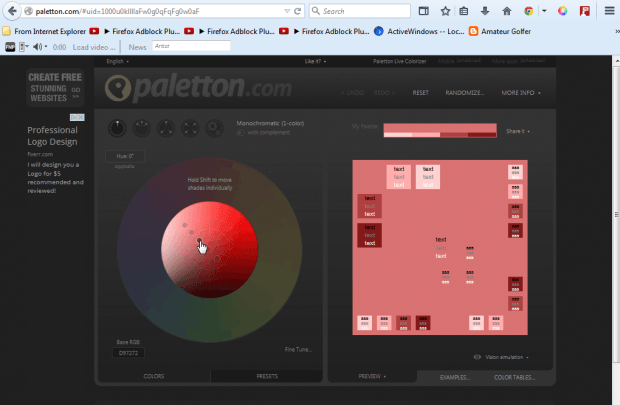Open the downloads arrow icon
This screenshot has height=405, width=620.
tap(485, 11)
